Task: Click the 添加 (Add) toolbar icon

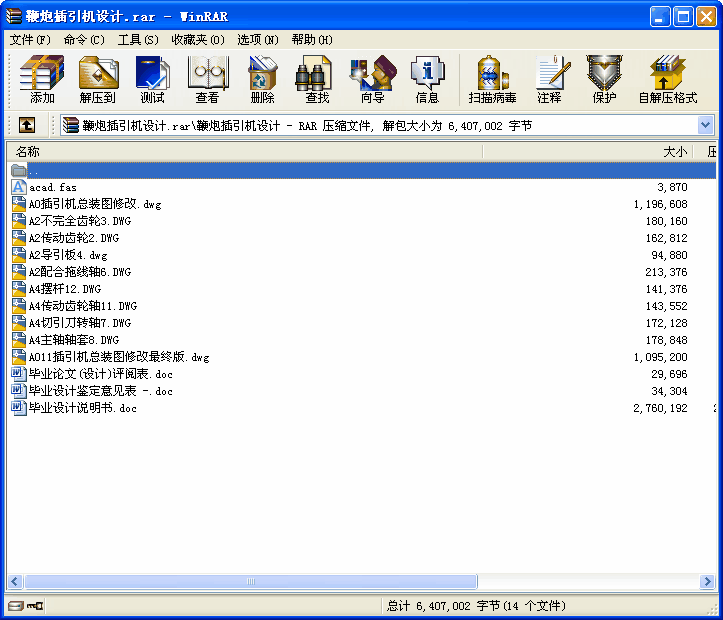Action: point(42,80)
